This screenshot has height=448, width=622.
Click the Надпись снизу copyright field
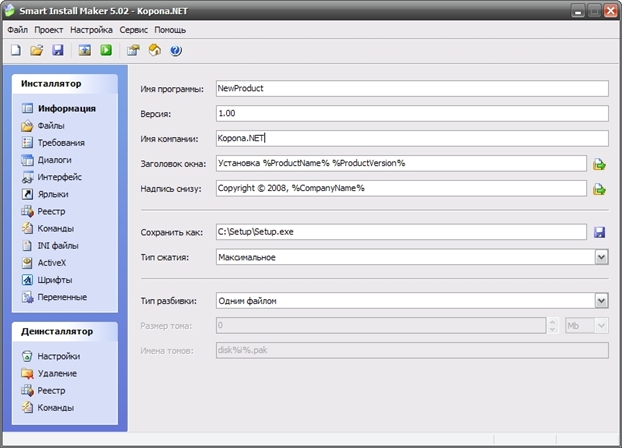(401, 188)
